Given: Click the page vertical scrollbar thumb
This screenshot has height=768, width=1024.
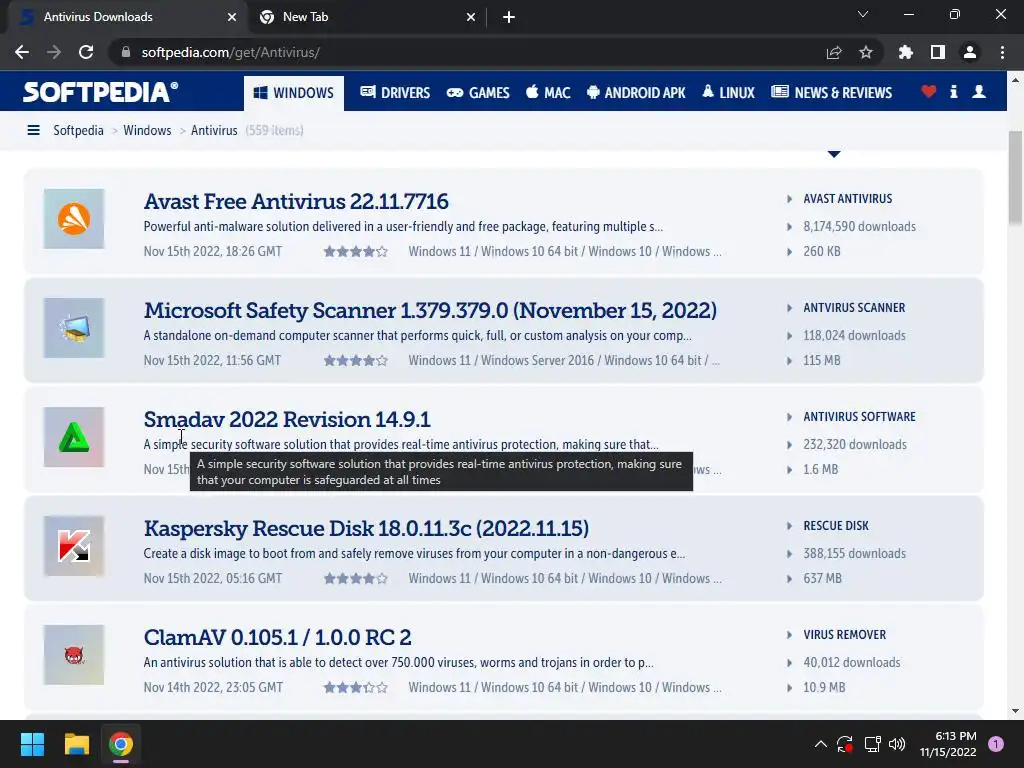Looking at the screenshot, I should tap(1015, 178).
